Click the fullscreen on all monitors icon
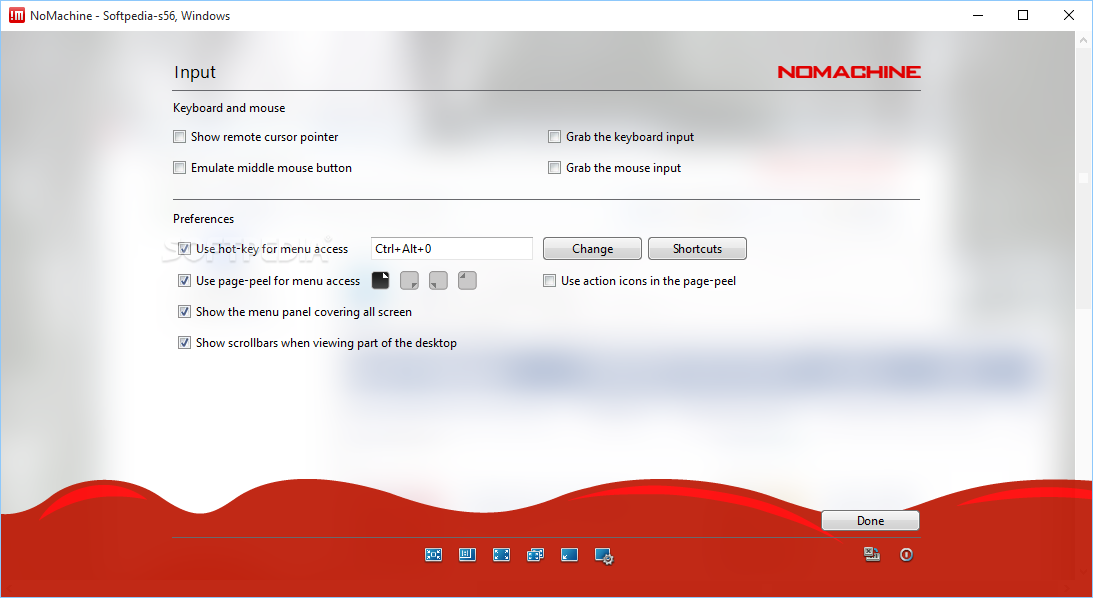 point(535,555)
